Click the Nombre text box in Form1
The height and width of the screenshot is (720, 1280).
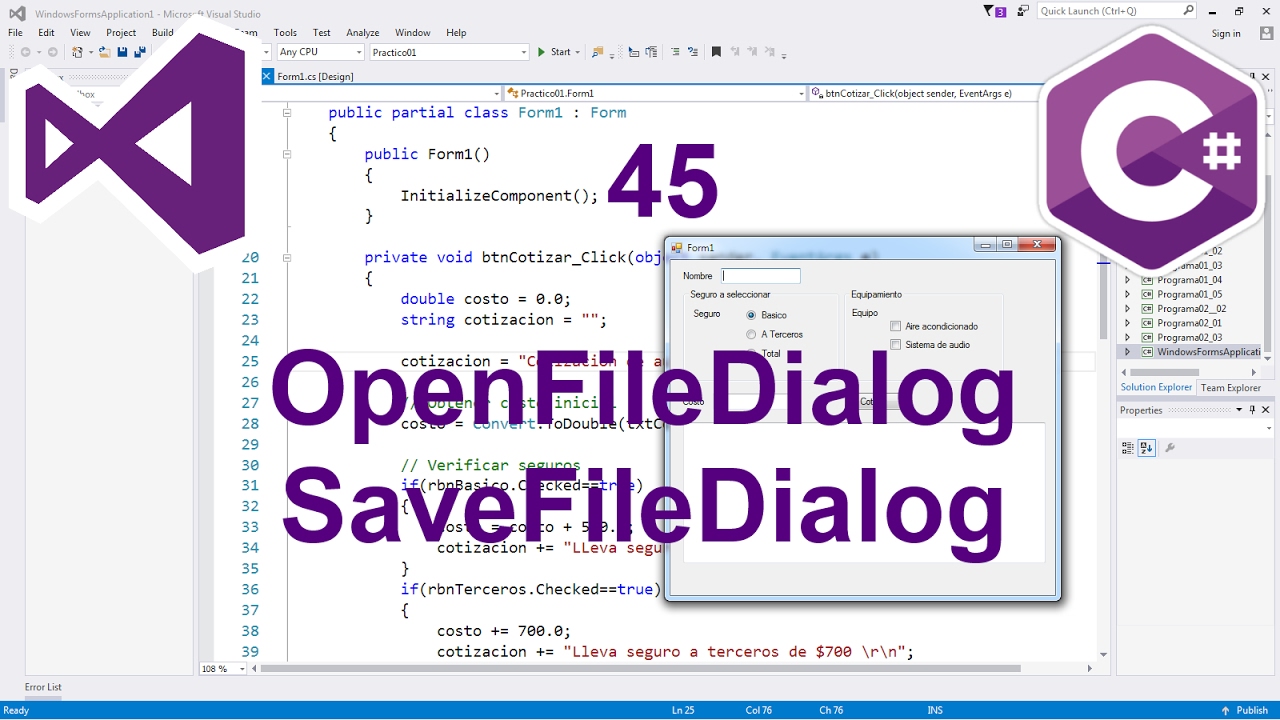[761, 276]
